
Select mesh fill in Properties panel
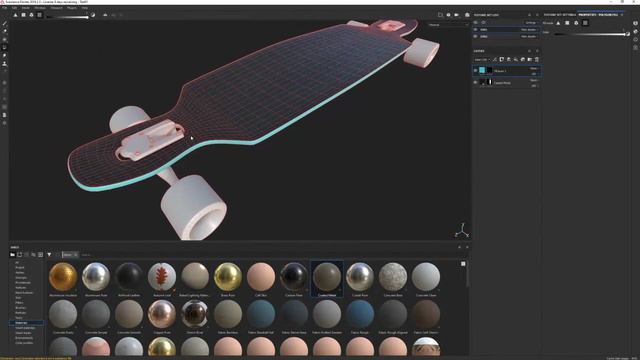click(576, 23)
